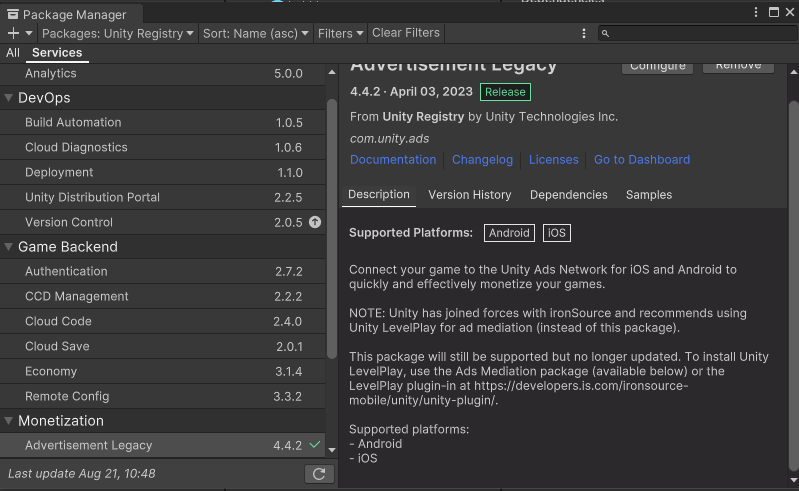
Task: Select the Analytics package row
Action: [x=163, y=73]
